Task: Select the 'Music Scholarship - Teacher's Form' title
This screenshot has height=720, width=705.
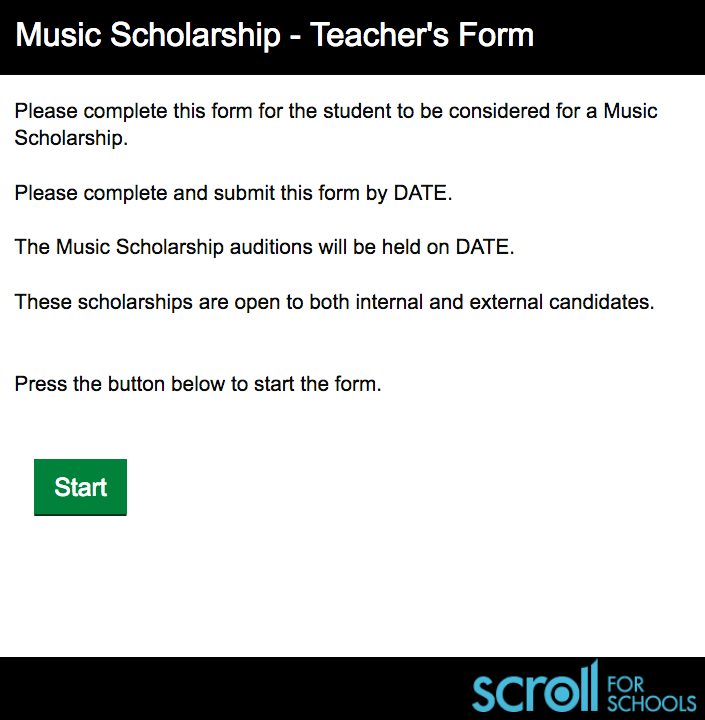Action: pos(275,34)
